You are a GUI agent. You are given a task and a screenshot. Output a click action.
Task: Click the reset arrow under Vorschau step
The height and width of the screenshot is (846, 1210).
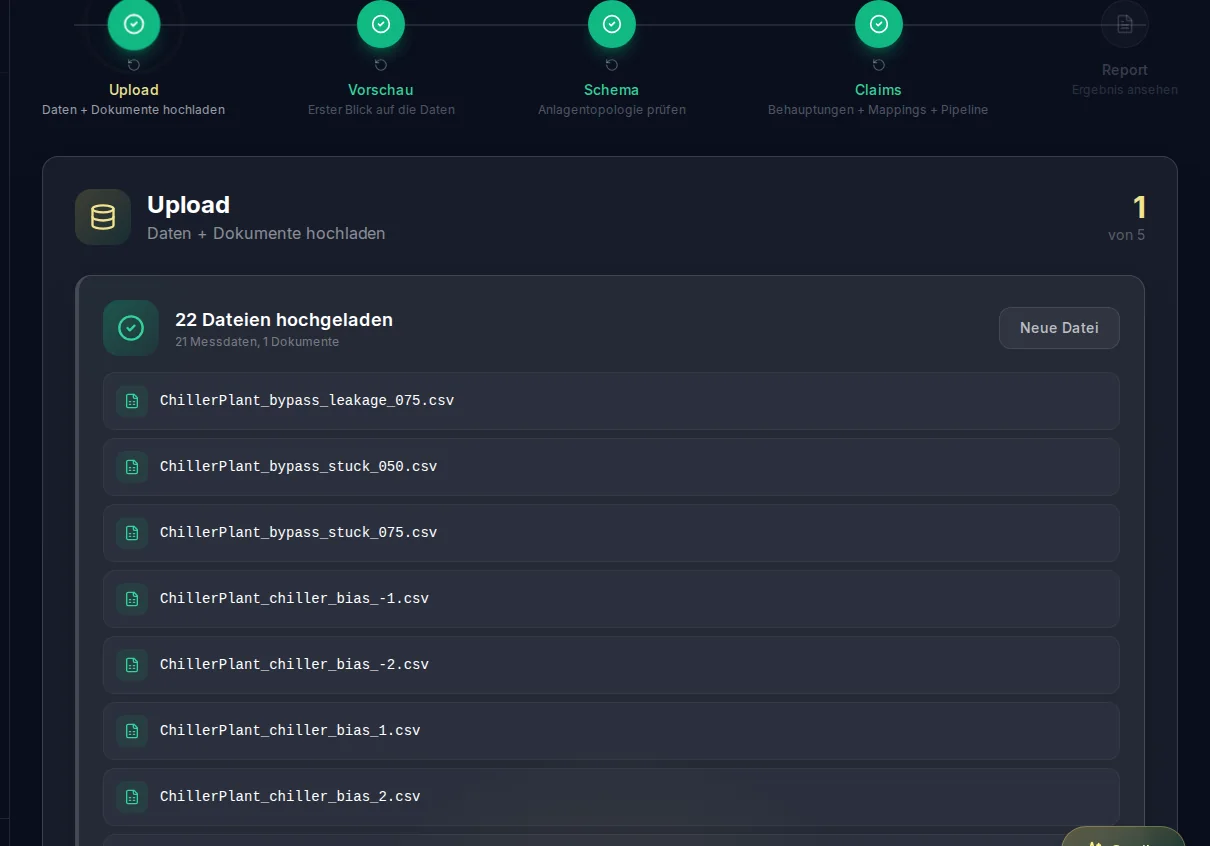(381, 65)
